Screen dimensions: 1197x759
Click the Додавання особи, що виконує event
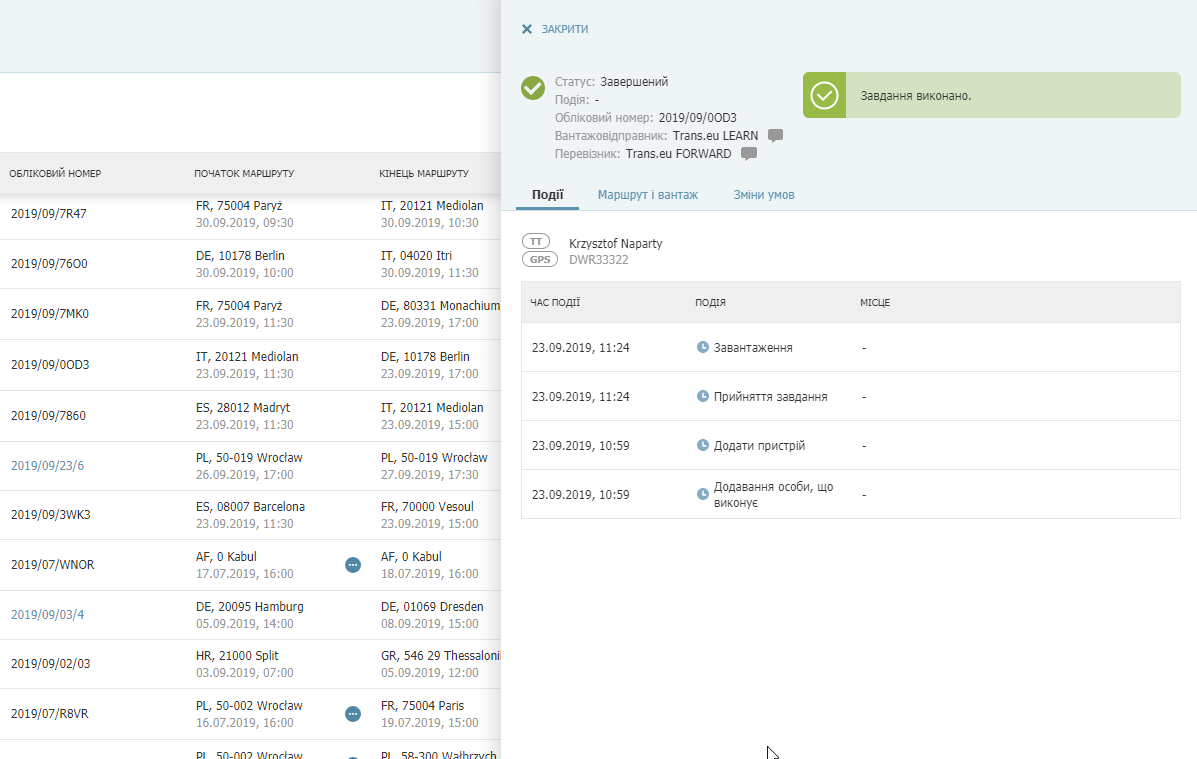[x=773, y=495]
